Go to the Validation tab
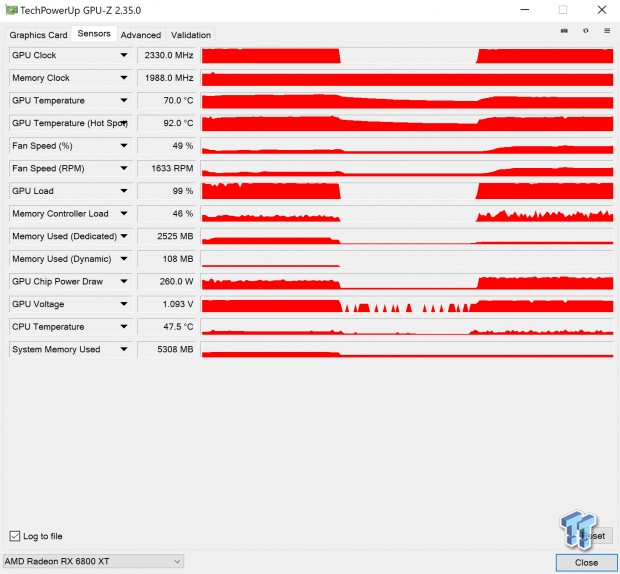The height and width of the screenshot is (574, 620). [191, 35]
